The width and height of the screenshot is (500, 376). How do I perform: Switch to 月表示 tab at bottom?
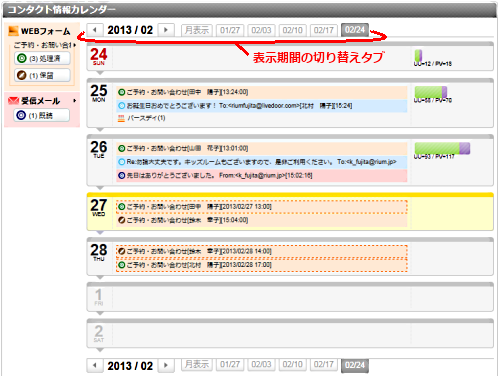click(197, 364)
